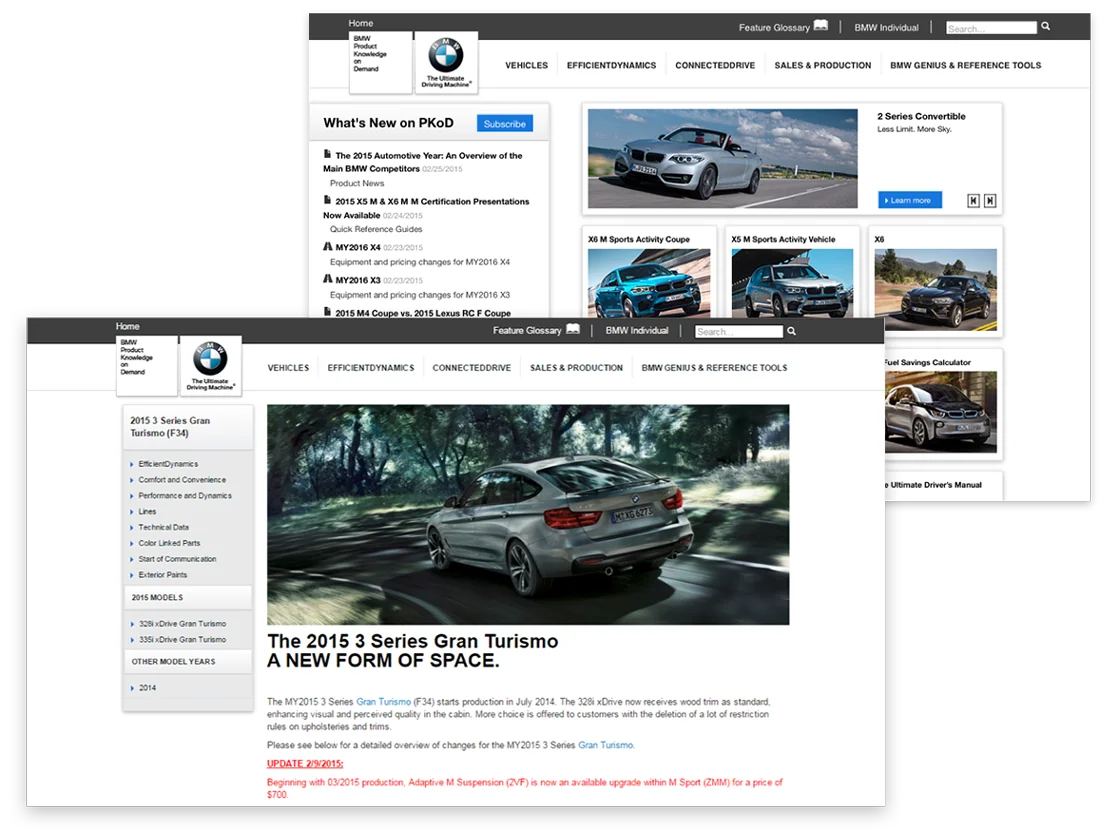Screen dimensions: 1100x832
Task: Open 2015 Automotive Year competitors article
Action: pos(423,162)
